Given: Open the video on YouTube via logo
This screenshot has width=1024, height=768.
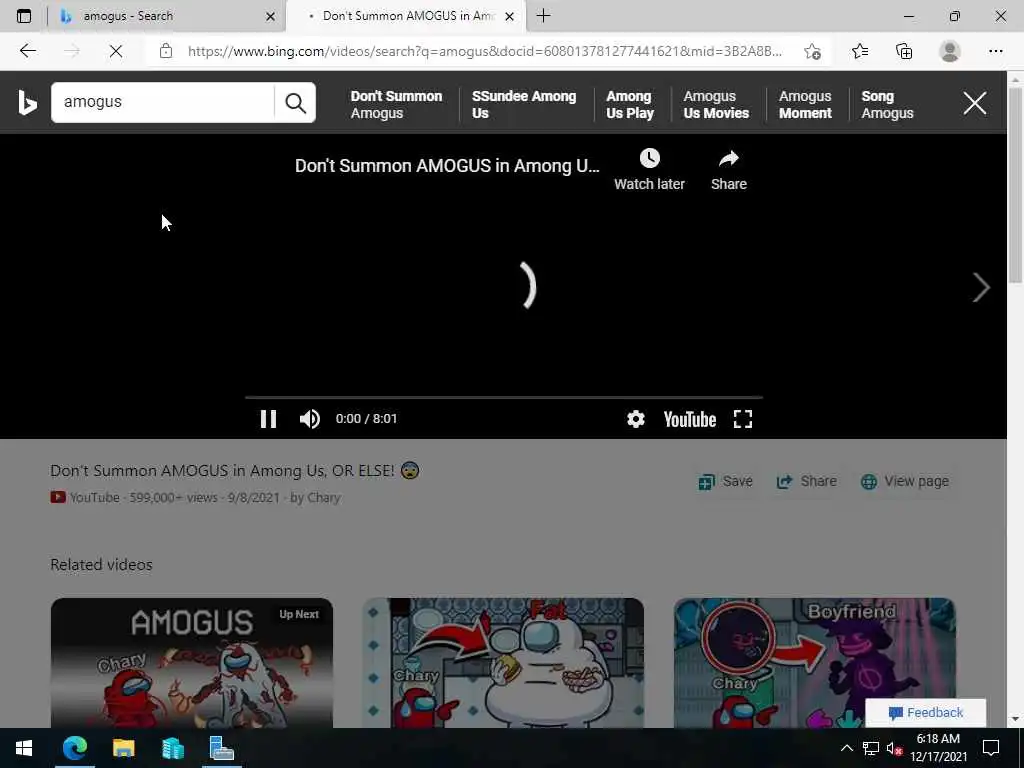Looking at the screenshot, I should click(x=690, y=419).
